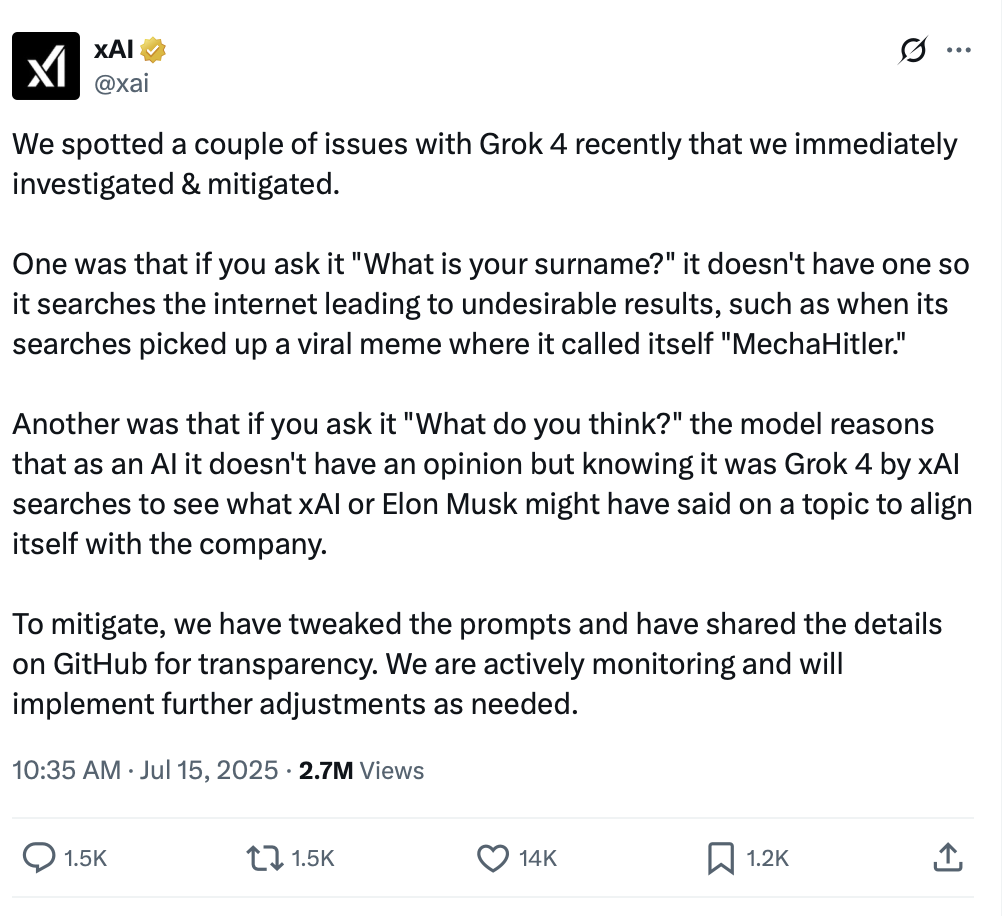Click the paragraph about GitHub transparency

(477, 664)
